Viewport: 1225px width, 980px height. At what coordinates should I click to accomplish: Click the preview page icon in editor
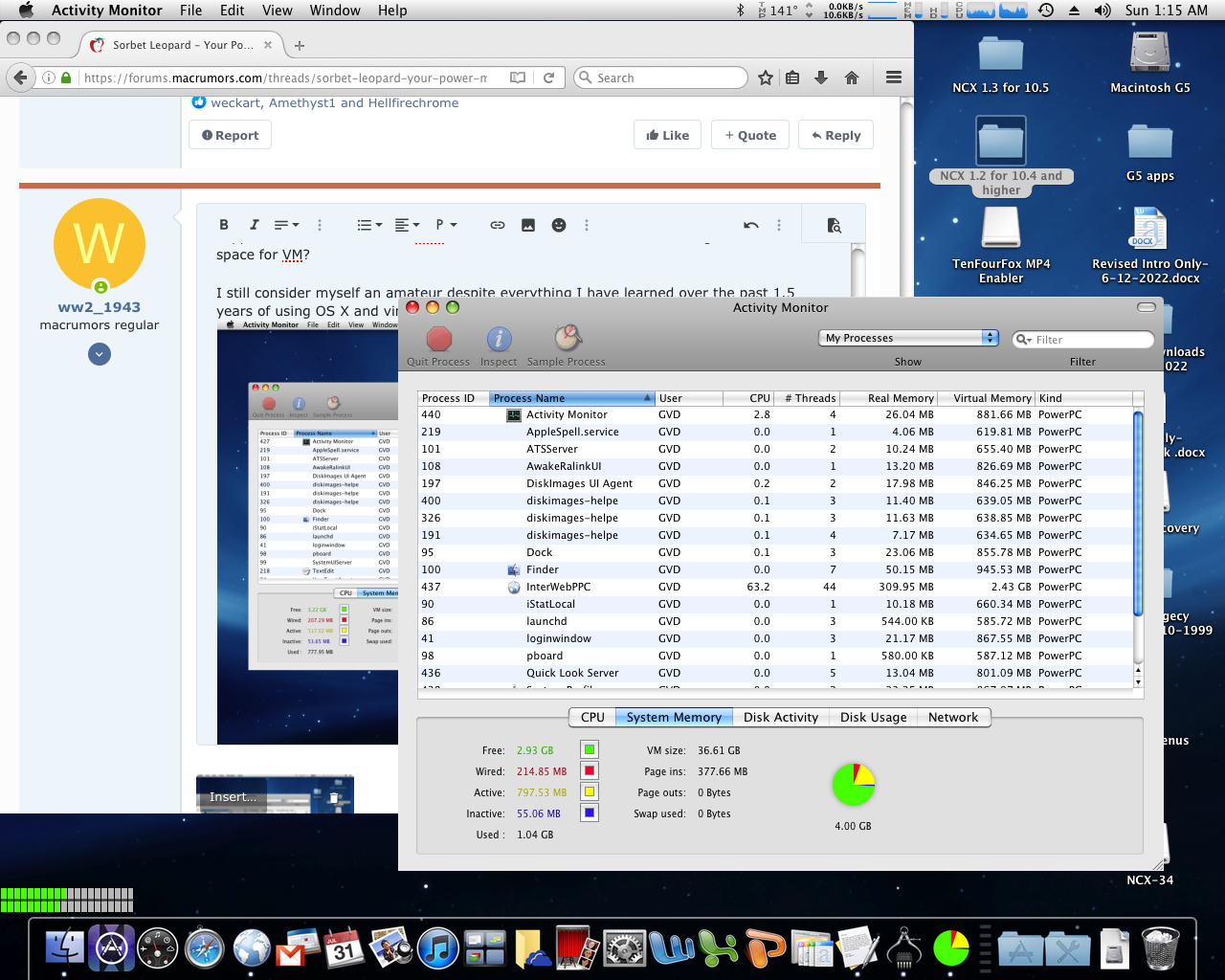coord(835,225)
